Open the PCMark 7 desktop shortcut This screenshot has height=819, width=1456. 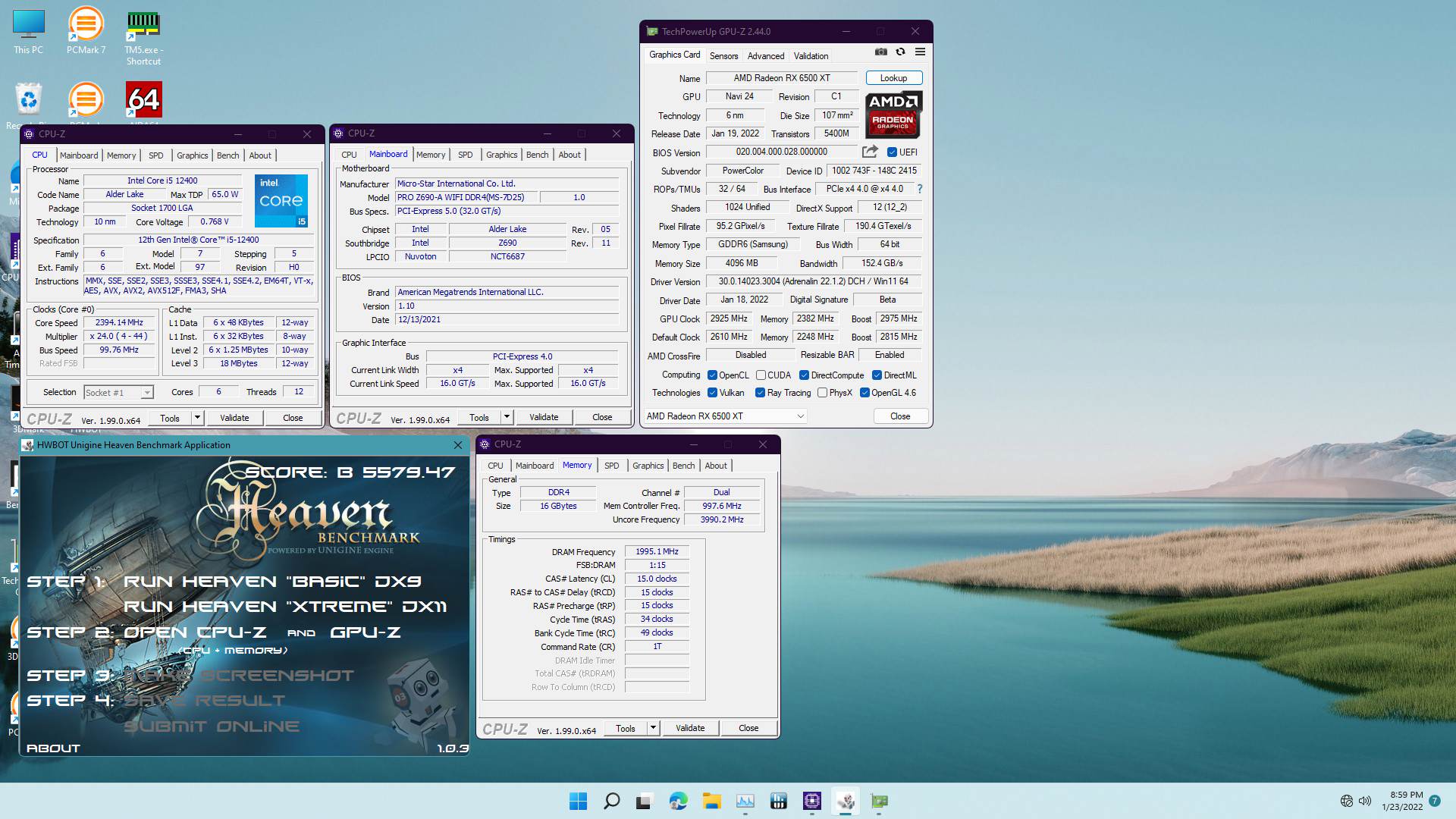tap(86, 32)
